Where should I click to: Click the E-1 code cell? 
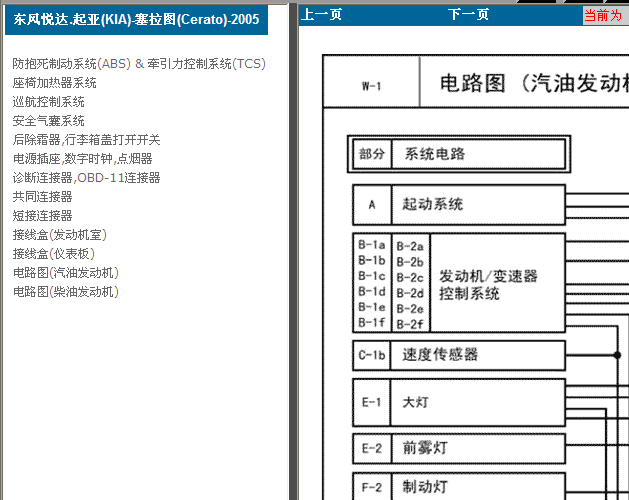371,402
